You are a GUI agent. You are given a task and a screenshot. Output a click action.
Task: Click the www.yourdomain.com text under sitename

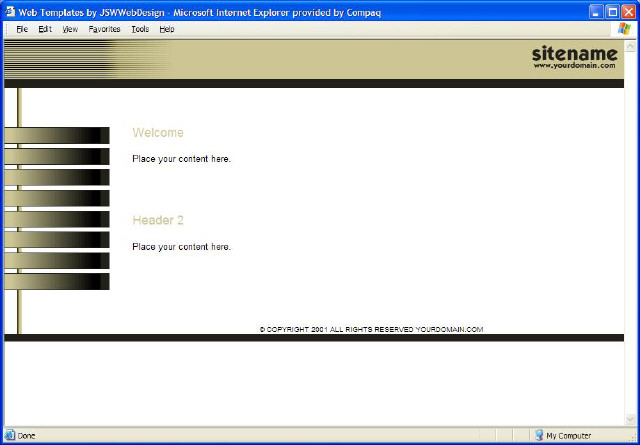(574, 66)
